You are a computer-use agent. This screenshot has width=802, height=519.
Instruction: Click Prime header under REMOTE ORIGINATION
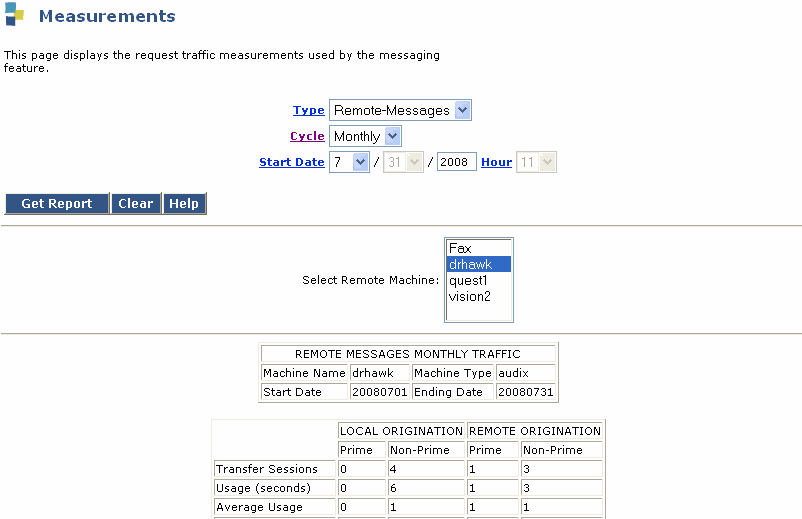tap(493, 450)
